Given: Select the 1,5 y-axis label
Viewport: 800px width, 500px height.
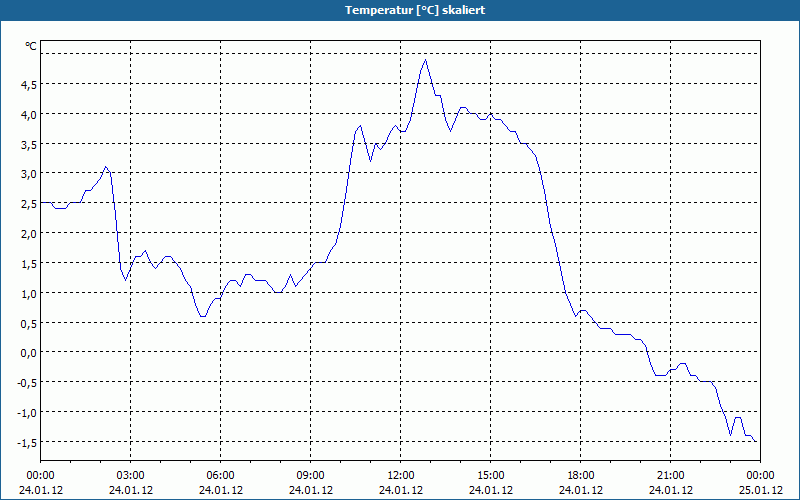Looking at the screenshot, I should pos(28,264).
